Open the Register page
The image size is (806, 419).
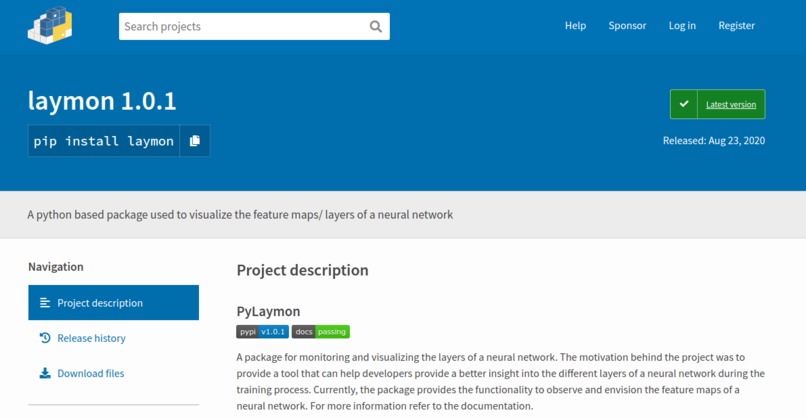pos(737,26)
